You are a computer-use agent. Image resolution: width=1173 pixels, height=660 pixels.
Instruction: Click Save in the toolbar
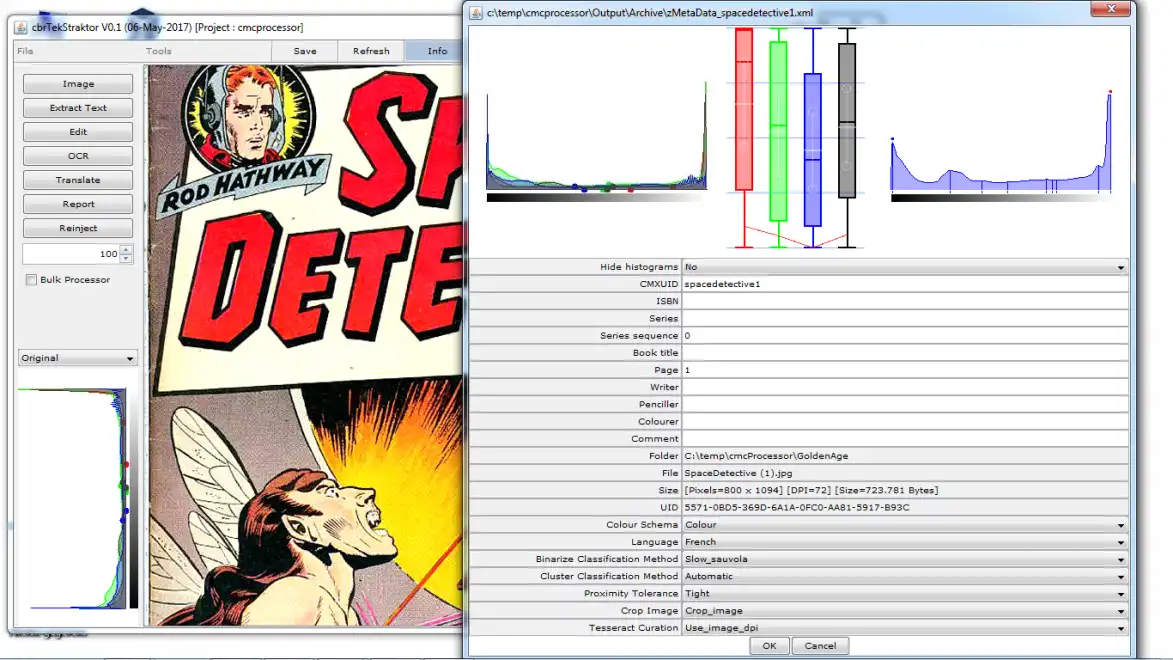pos(304,51)
